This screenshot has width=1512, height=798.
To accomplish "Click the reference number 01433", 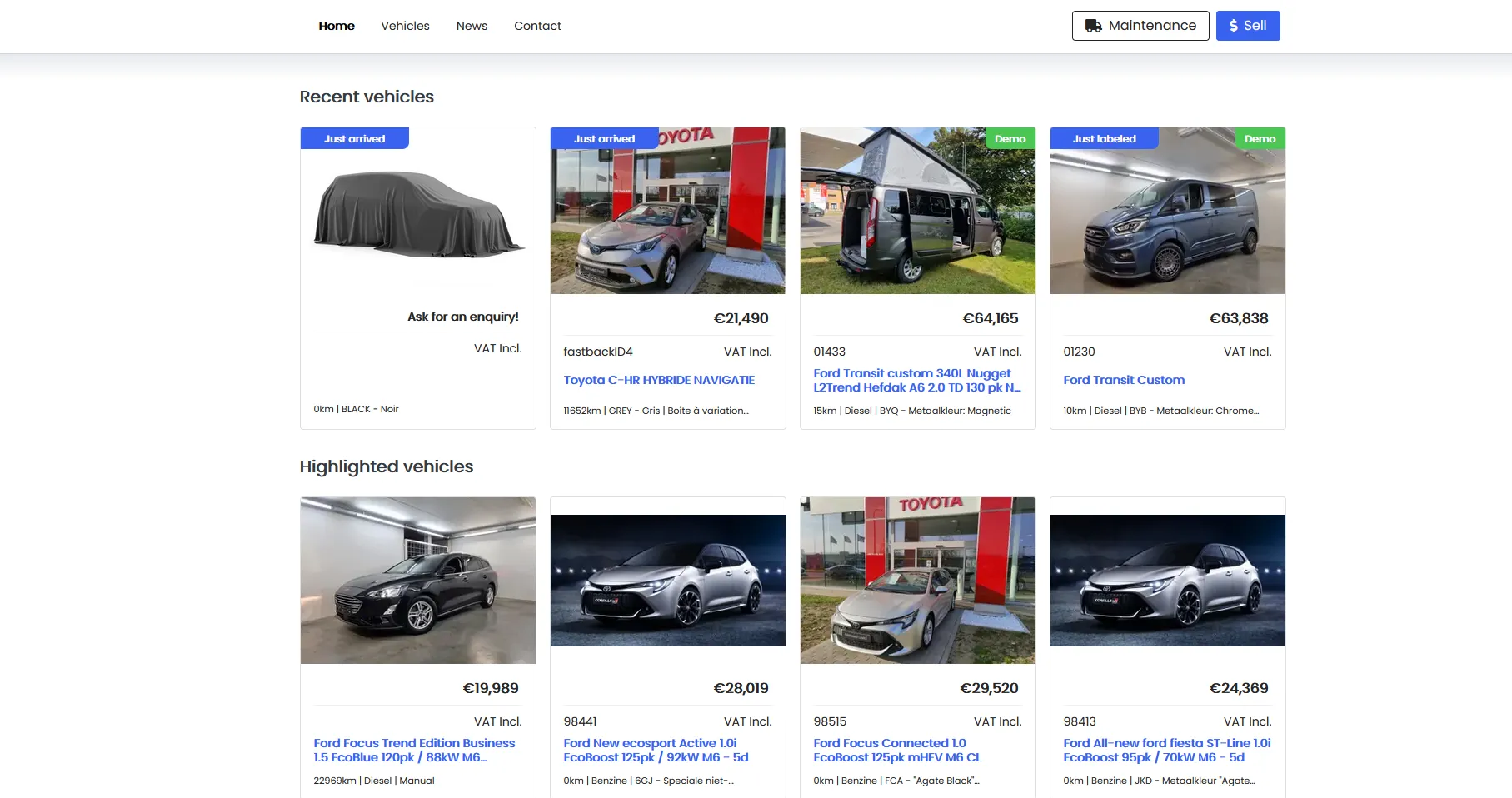I will (830, 352).
